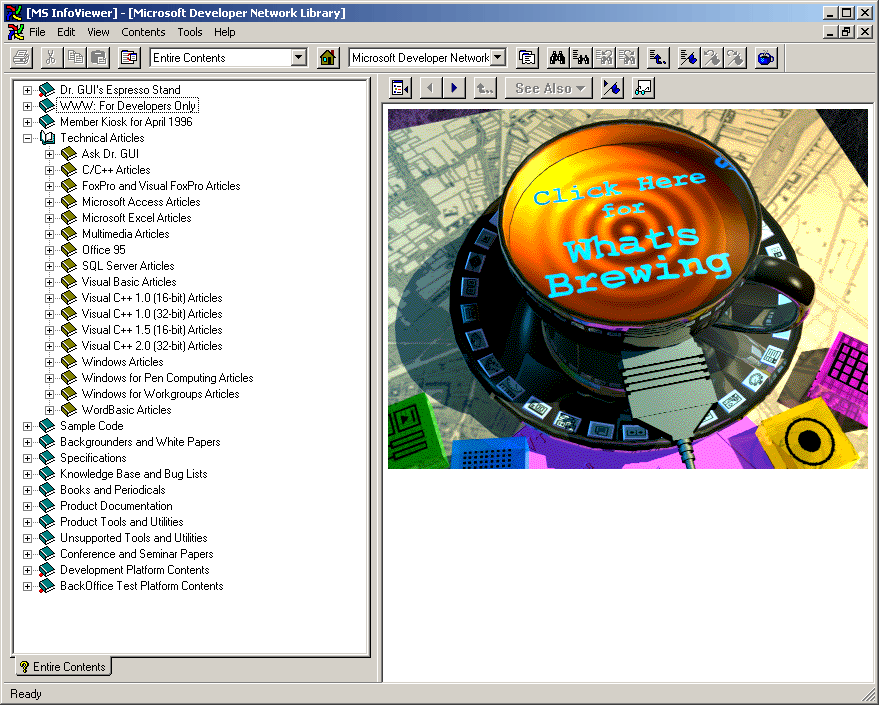Go forward with the blue right arrow
Screen dimensions: 879x705
[x=454, y=88]
